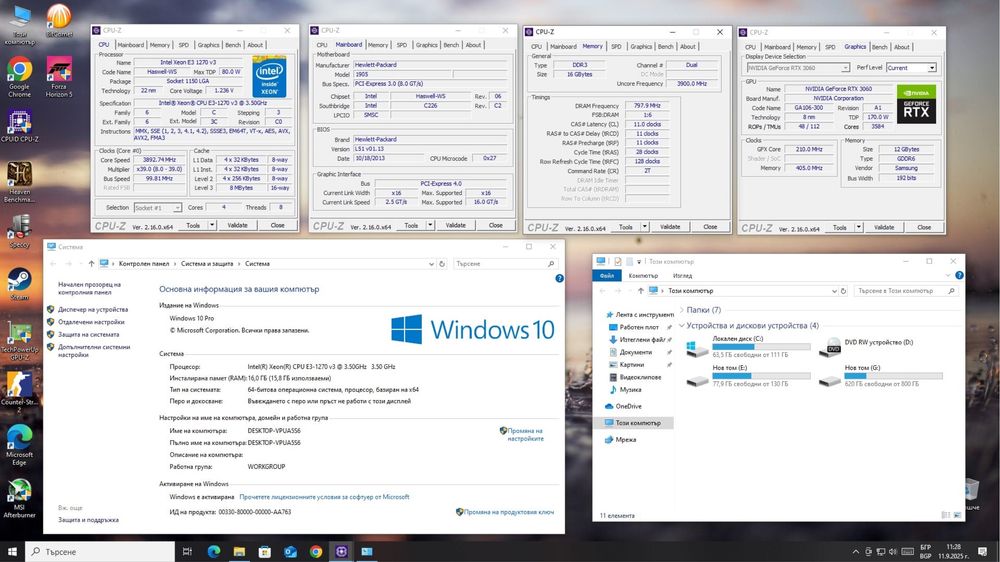Switch to Memory tab in CPU-Z Mainboard window

[x=378, y=45]
